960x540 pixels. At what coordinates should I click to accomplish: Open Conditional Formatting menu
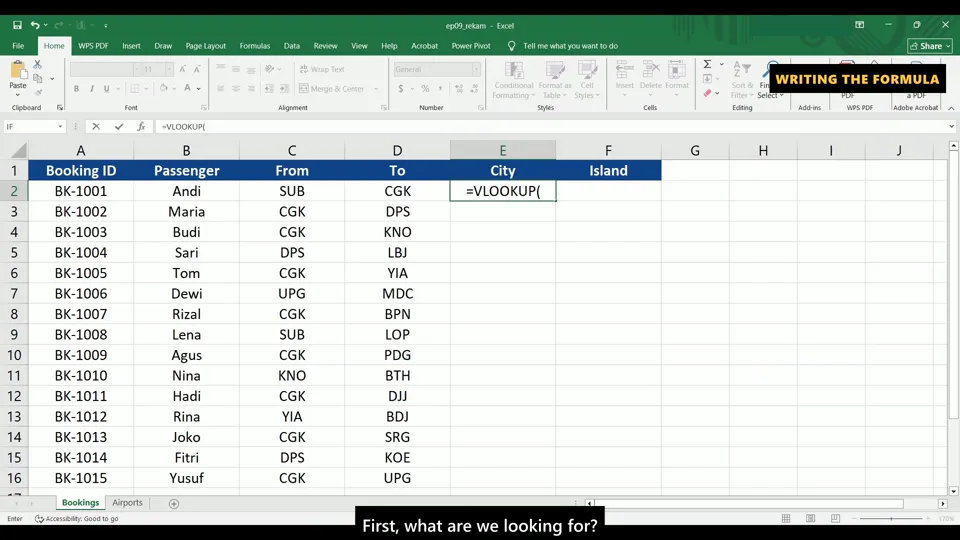[514, 80]
